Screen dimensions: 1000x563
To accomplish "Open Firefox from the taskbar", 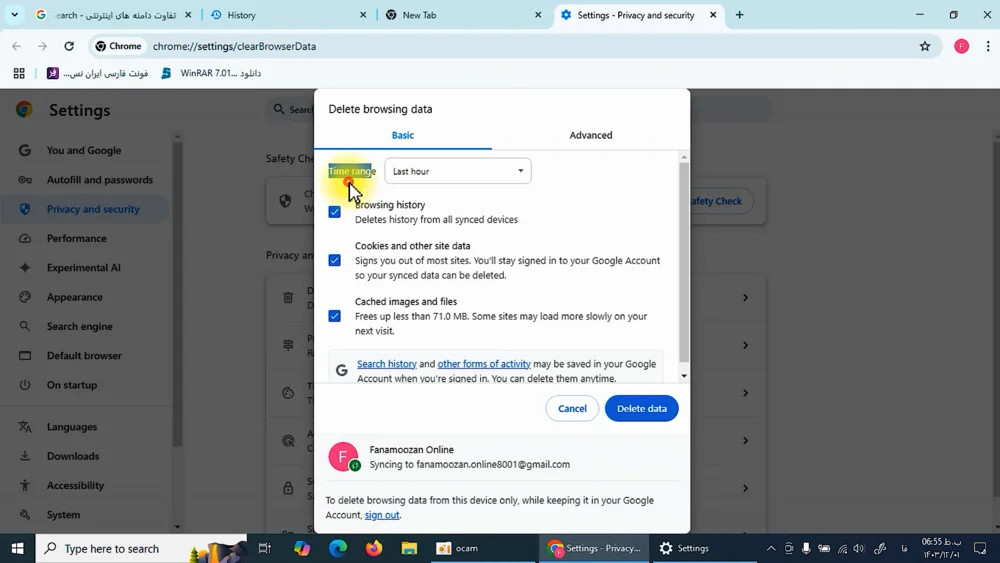I will pyautogui.click(x=374, y=548).
